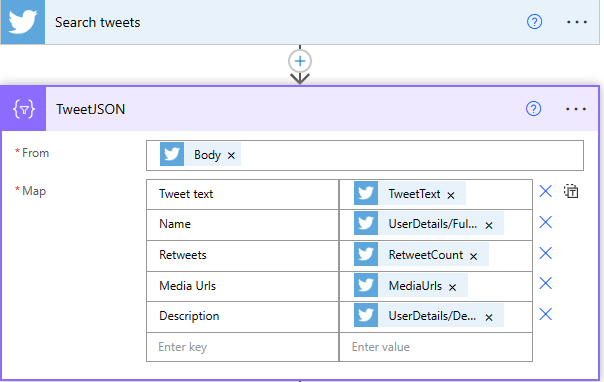
Task: Click the Enter value input field
Action: pyautogui.click(x=436, y=347)
